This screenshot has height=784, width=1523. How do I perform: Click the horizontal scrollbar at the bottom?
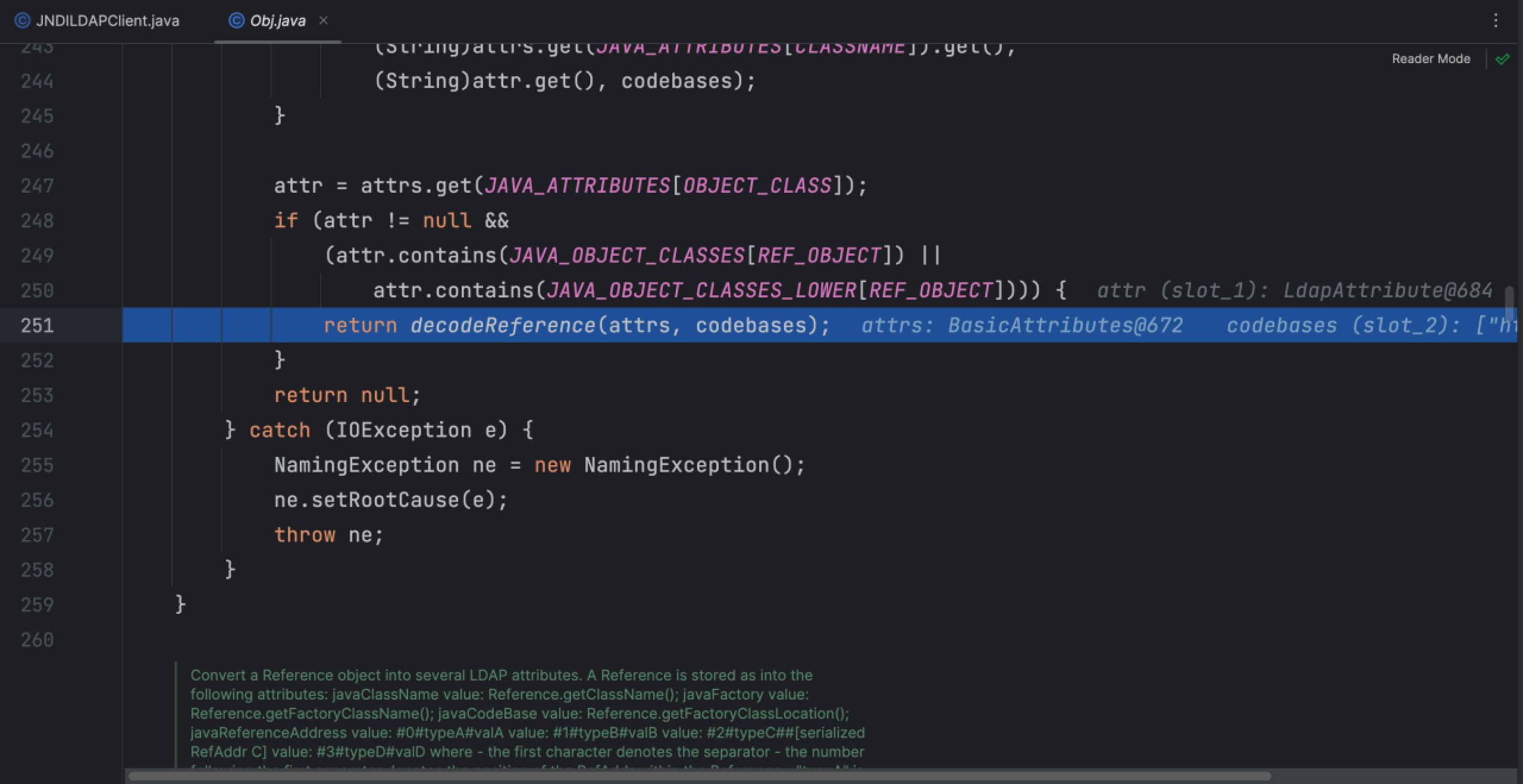click(700, 776)
